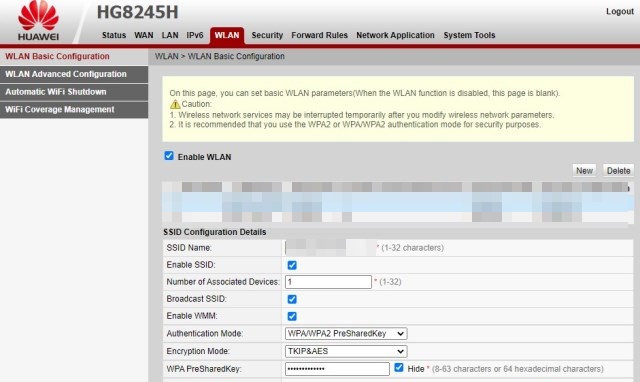Click the Delete SSID button
The height and width of the screenshot is (382, 640).
coord(618,171)
